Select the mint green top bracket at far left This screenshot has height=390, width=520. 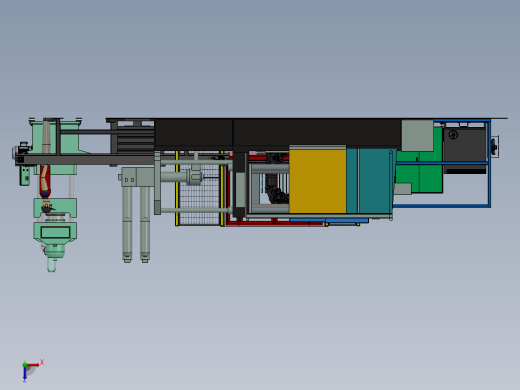click(x=56, y=137)
